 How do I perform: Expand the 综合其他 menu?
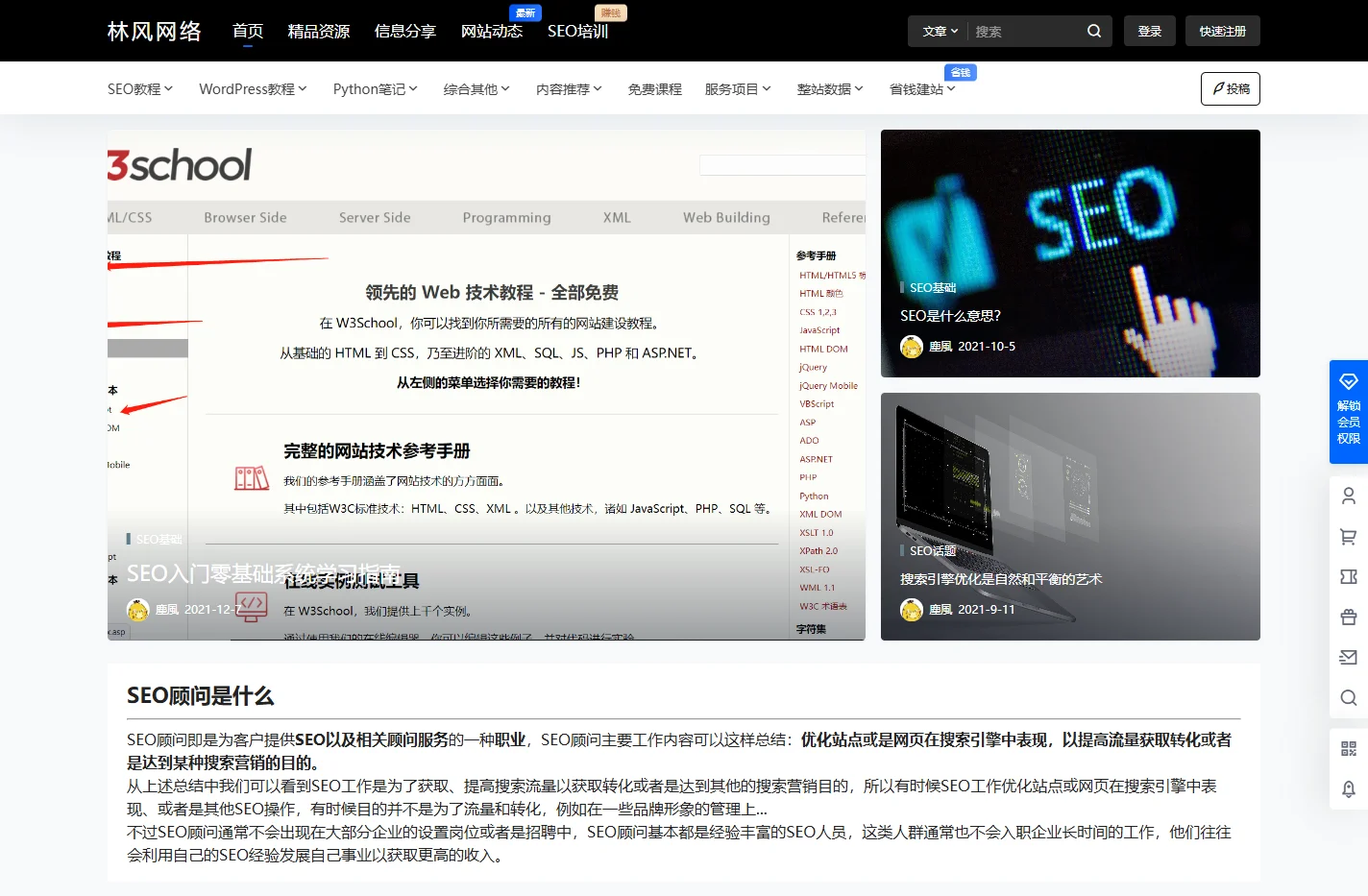point(476,88)
